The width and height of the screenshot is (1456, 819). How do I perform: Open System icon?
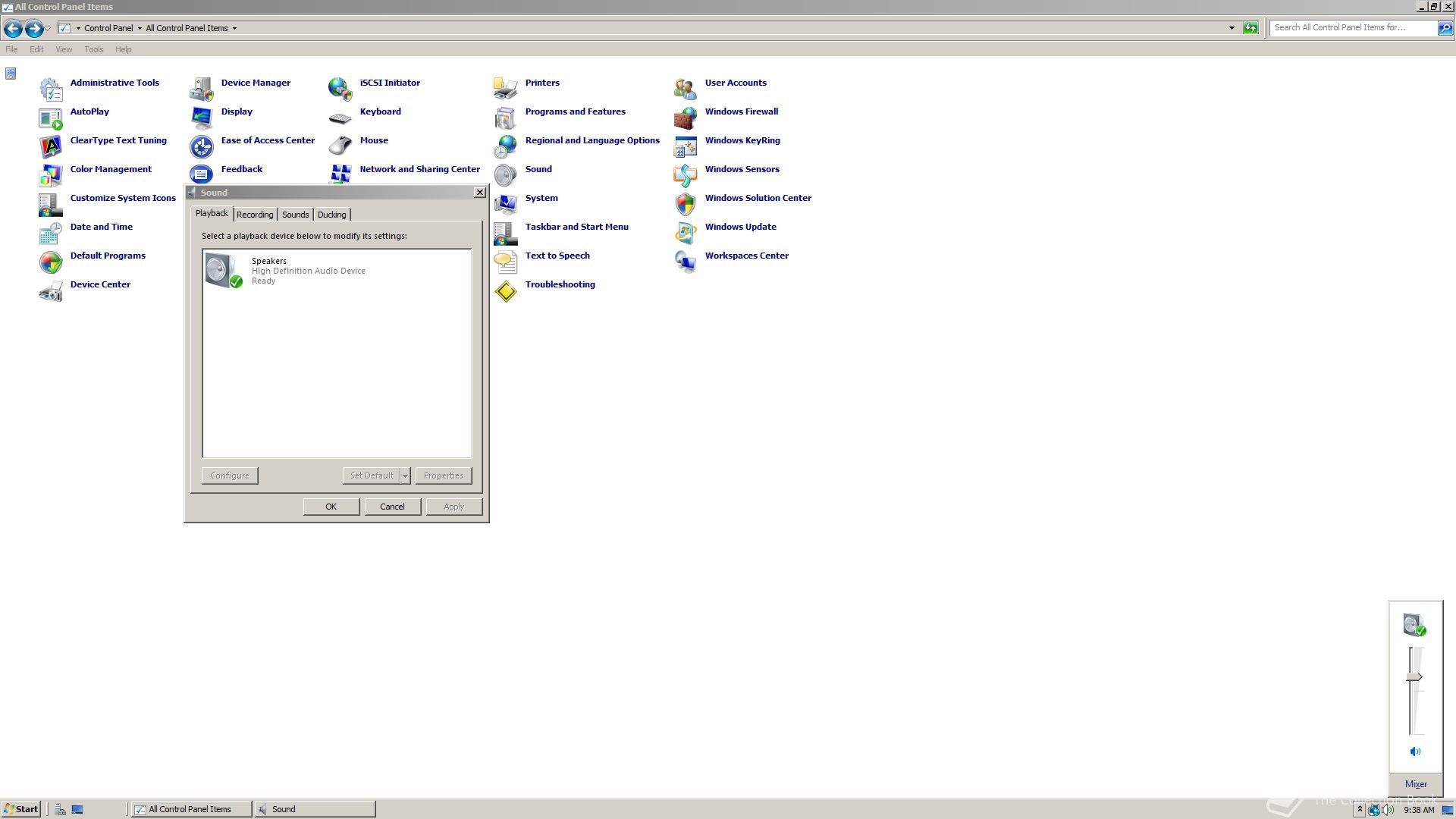pos(506,205)
